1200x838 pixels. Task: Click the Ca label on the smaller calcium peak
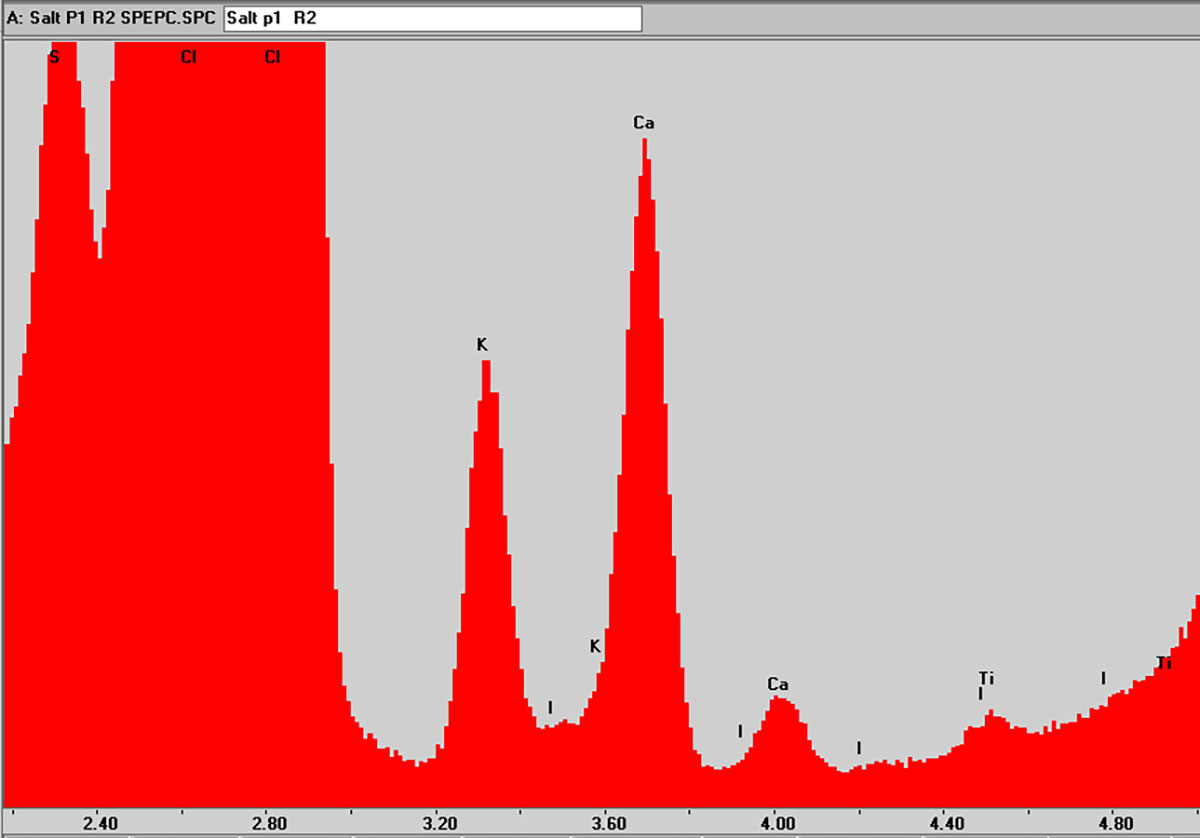[778, 685]
